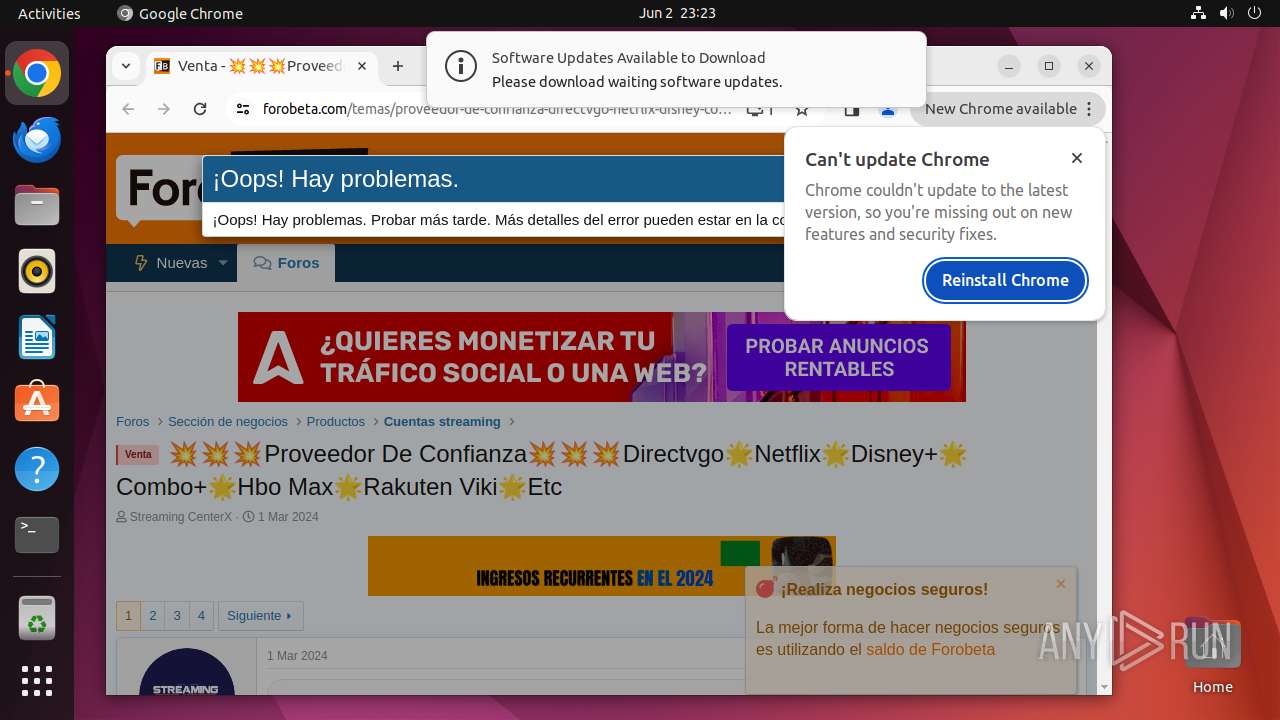Go to page 4 of thread
Viewport: 1280px width, 720px height.
click(x=201, y=616)
